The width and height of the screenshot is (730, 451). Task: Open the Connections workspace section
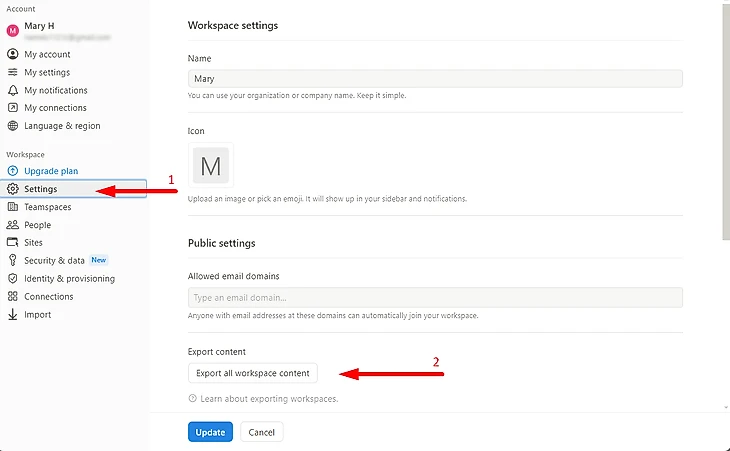[48, 296]
